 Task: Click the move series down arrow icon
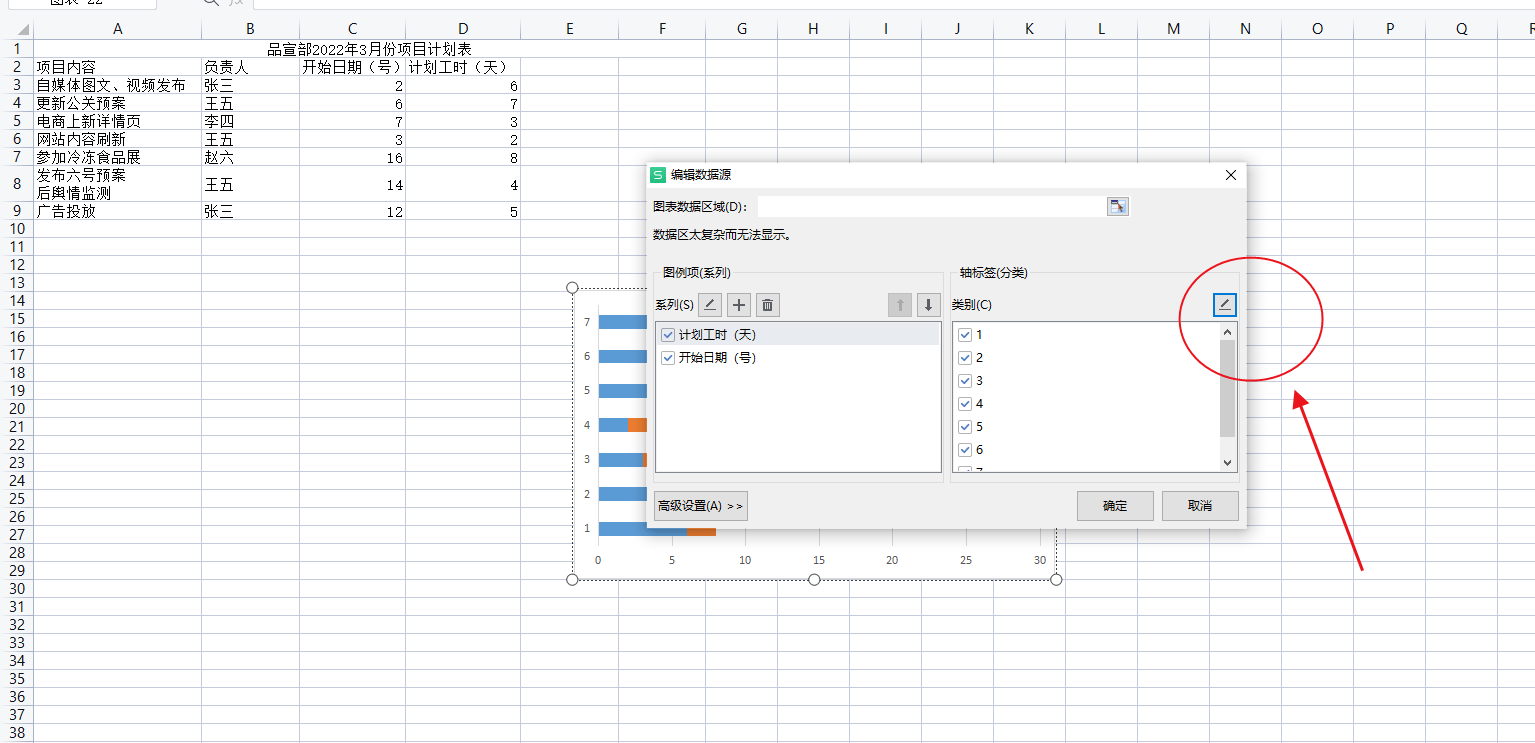point(928,304)
